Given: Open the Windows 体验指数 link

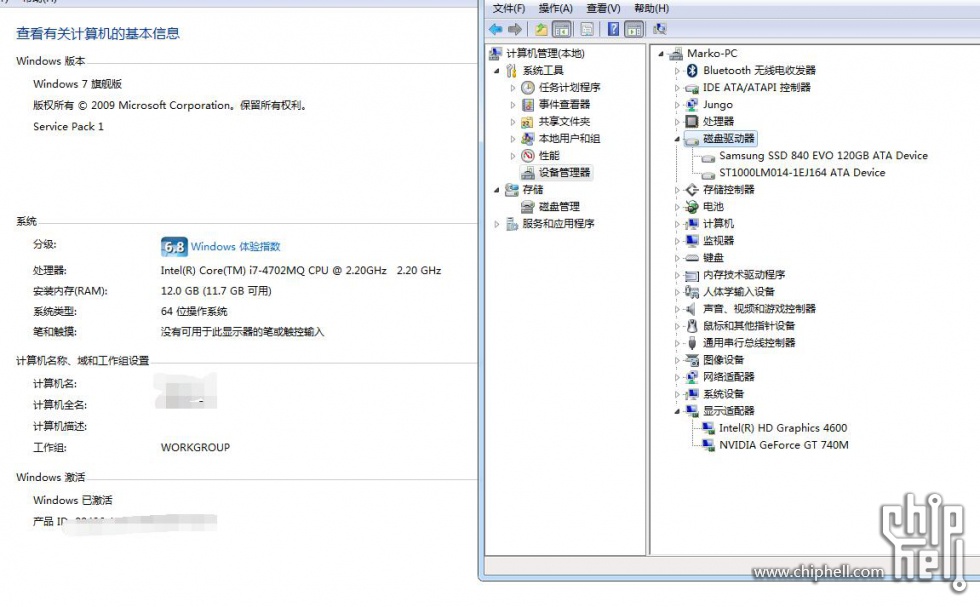Looking at the screenshot, I should tap(236, 246).
